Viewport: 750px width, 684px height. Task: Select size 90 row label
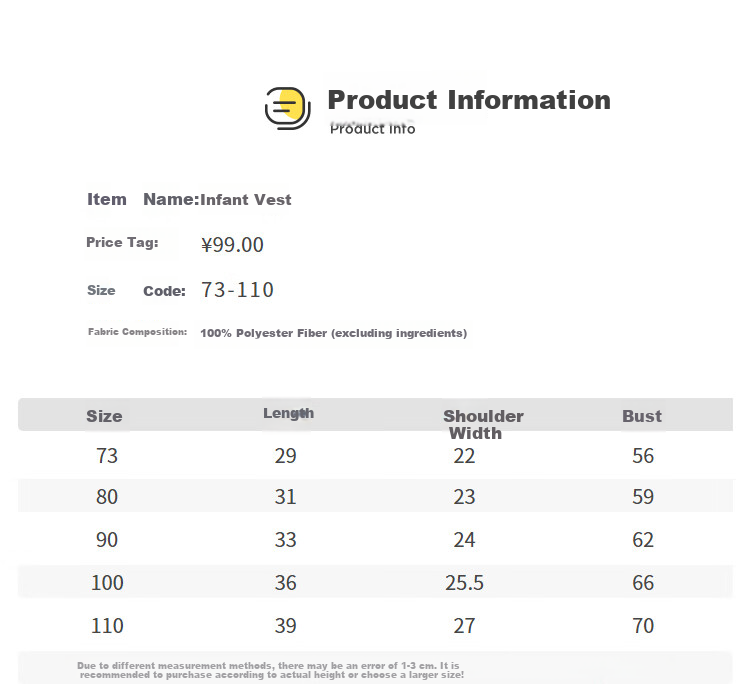point(107,540)
